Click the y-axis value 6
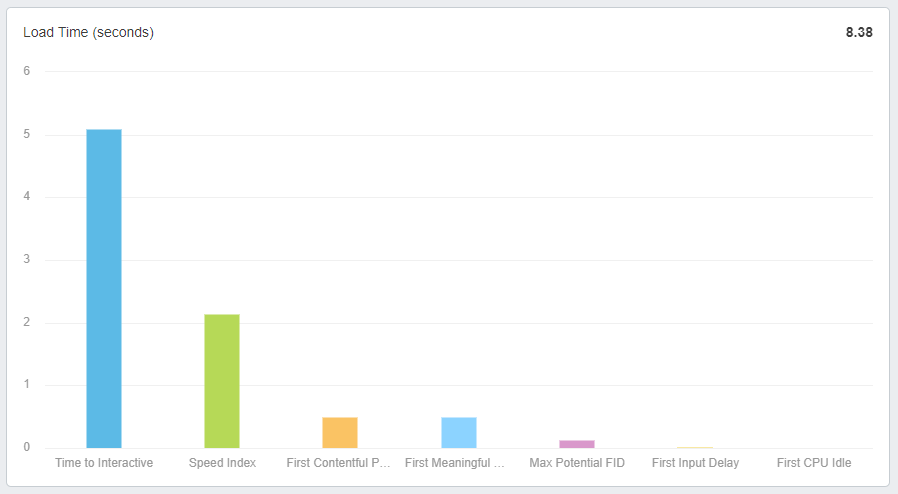Screen dimensions: 898x494 pos(27,71)
